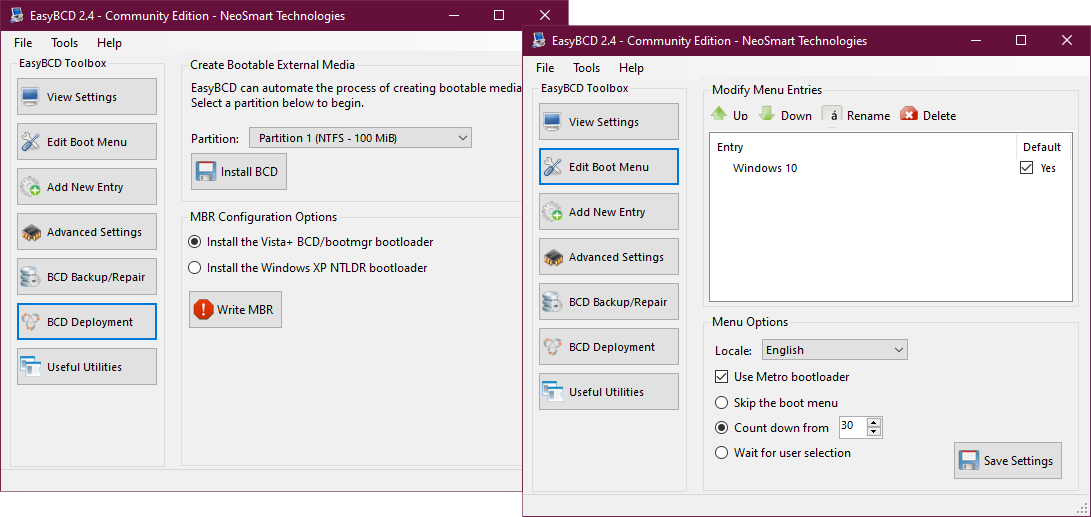This screenshot has width=1091, height=517.
Task: Move the entry down with the Down arrow
Action: point(786,115)
